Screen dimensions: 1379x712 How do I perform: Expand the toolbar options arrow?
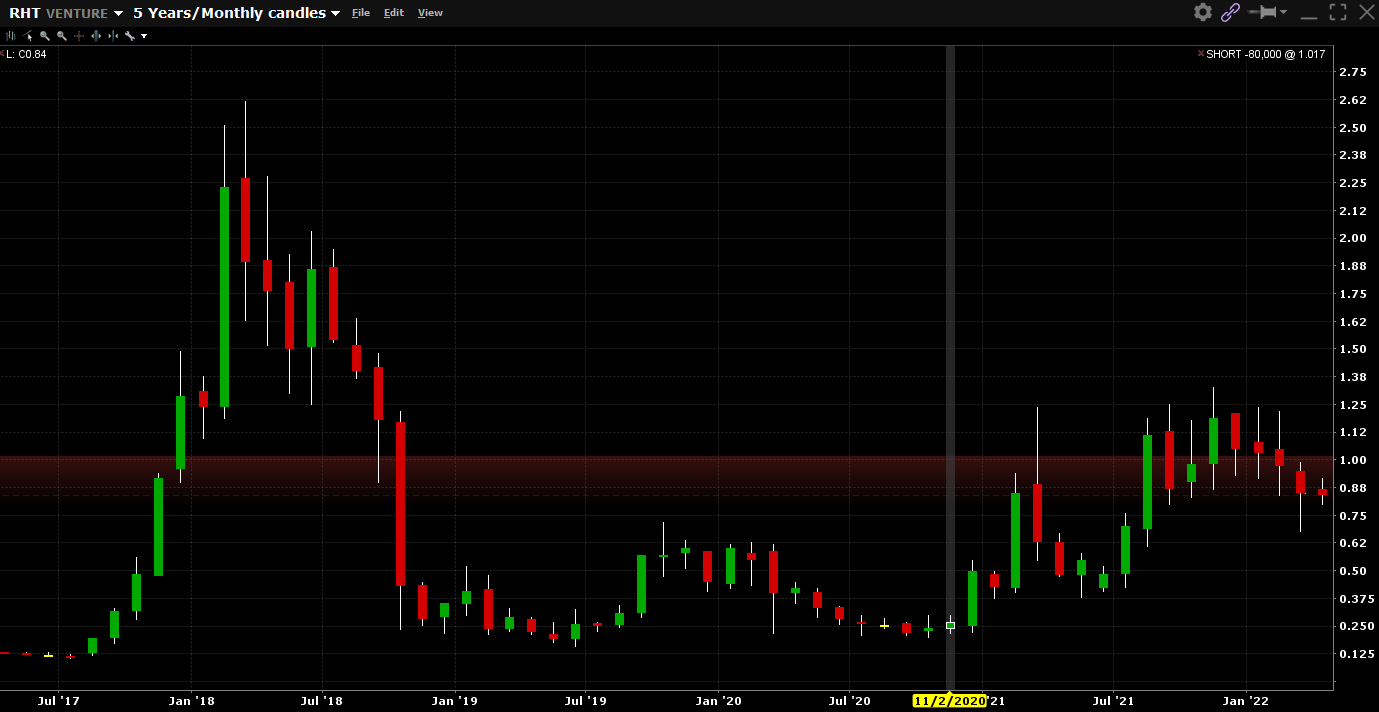pyautogui.click(x=144, y=36)
